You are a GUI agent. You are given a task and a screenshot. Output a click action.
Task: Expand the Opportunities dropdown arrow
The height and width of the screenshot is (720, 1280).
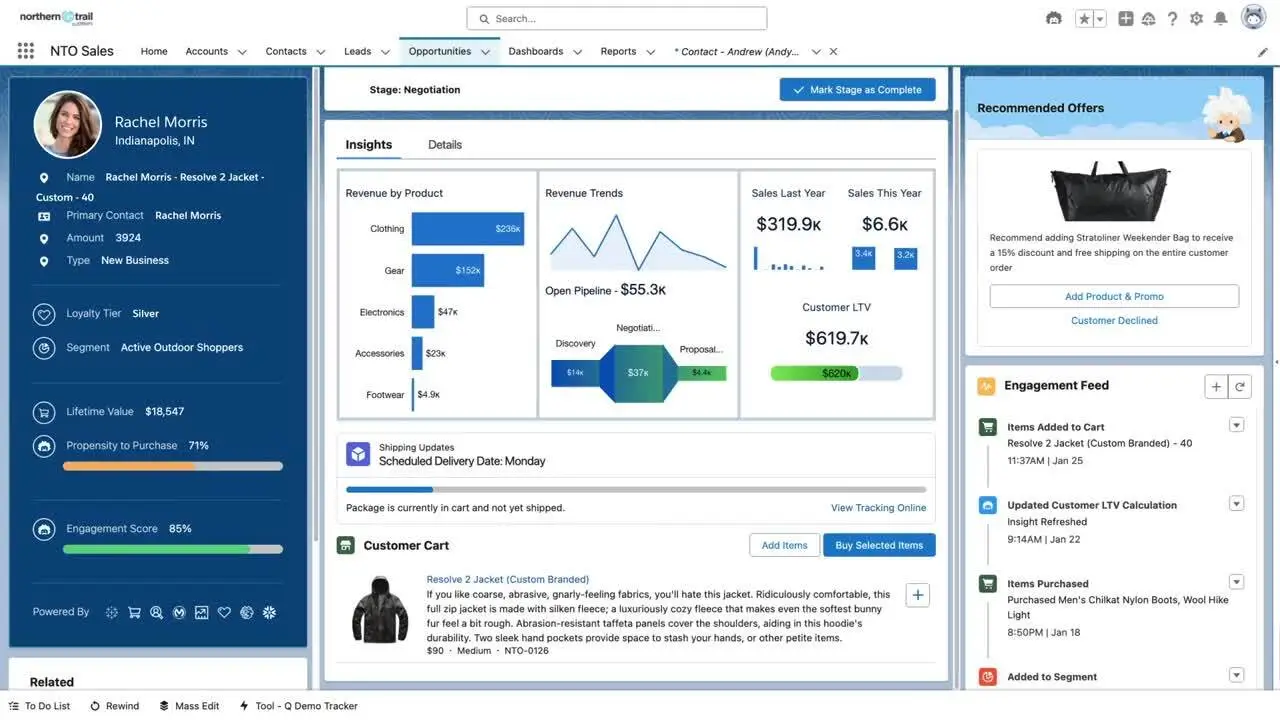point(483,49)
